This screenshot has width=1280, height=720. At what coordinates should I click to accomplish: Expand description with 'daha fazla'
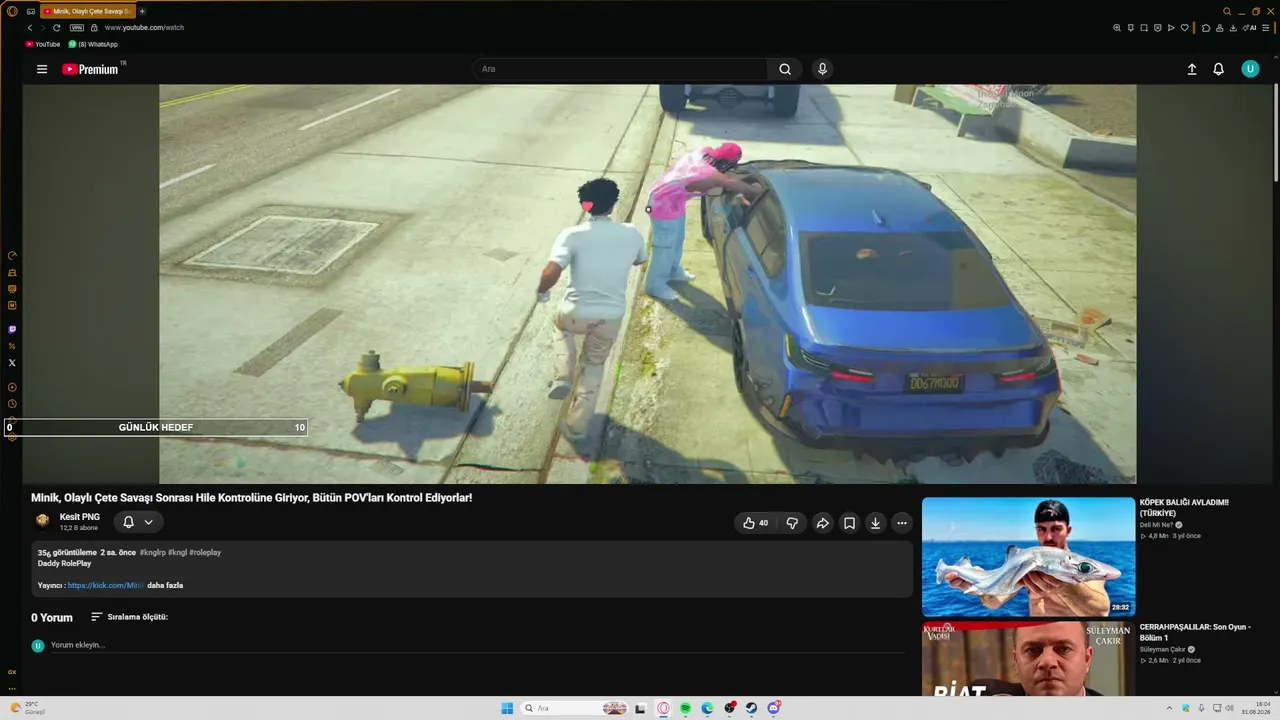(x=165, y=585)
